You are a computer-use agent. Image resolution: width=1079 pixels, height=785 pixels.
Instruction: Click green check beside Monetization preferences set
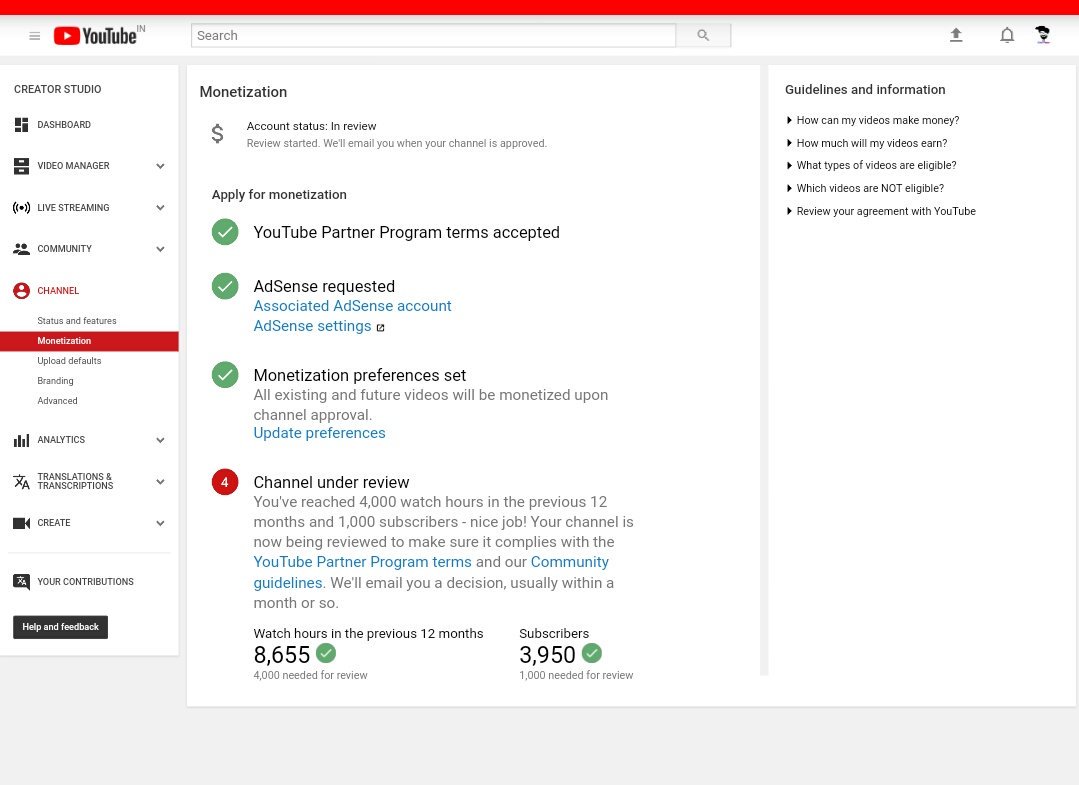tap(225, 375)
